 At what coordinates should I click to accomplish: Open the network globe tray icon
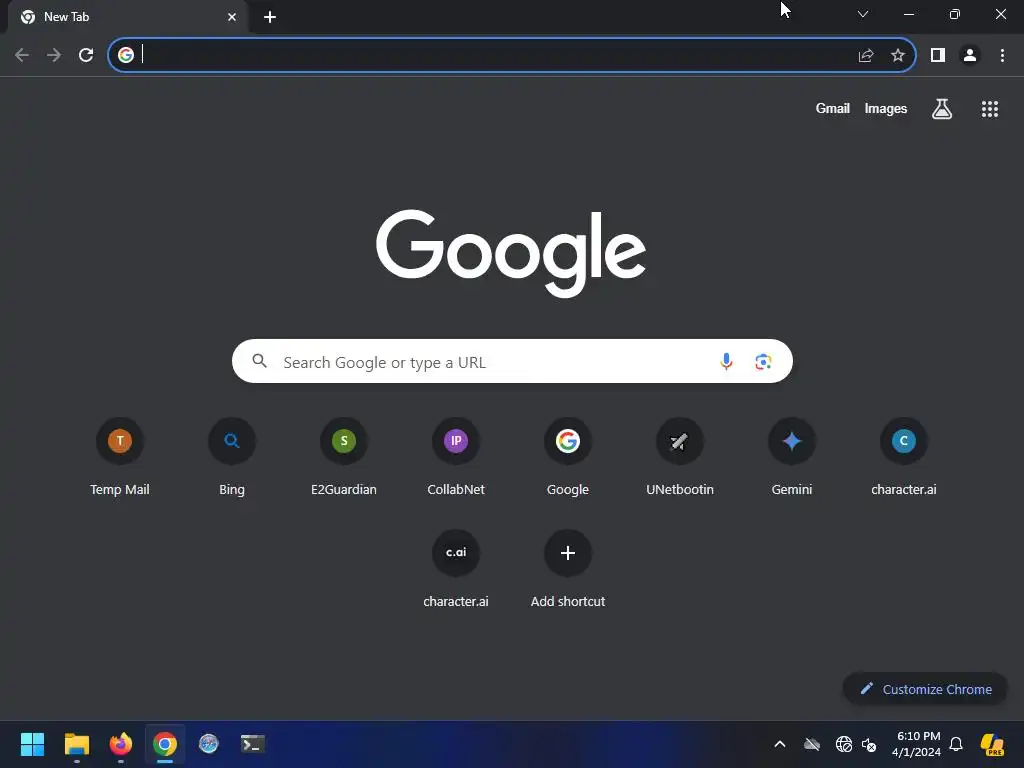[844, 744]
